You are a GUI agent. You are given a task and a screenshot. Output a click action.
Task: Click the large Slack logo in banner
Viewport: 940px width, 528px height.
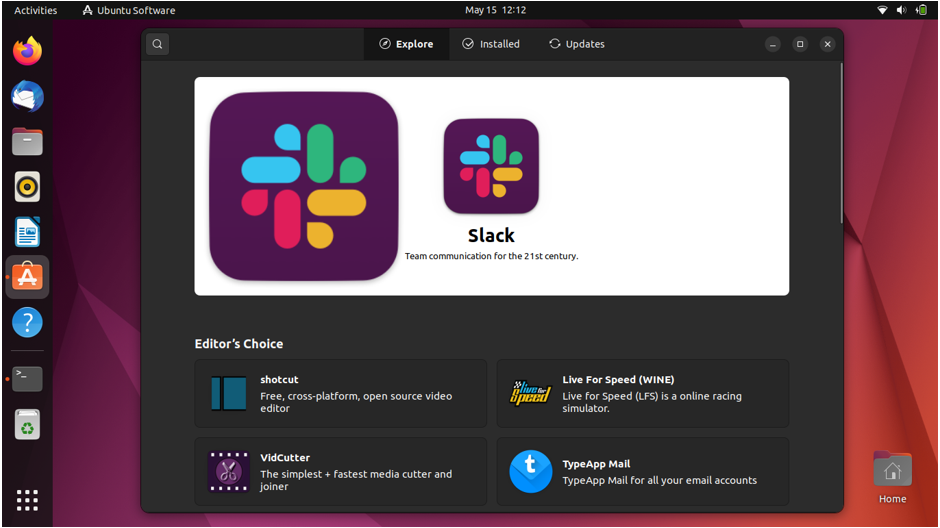click(x=303, y=186)
